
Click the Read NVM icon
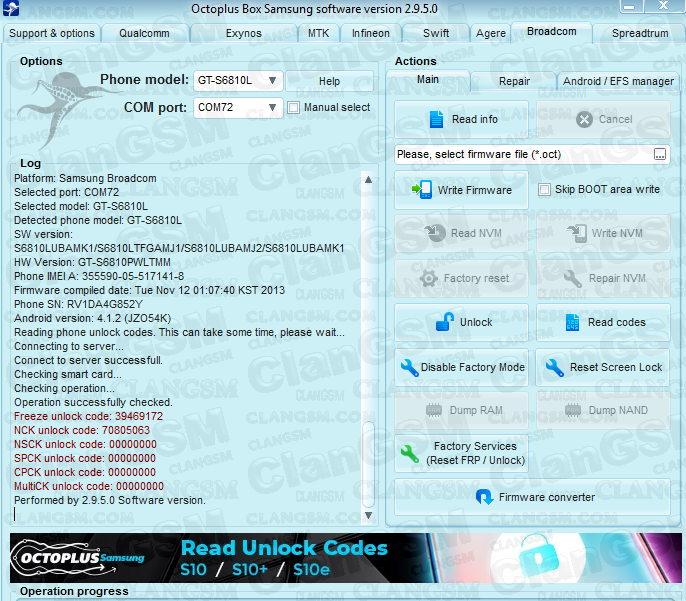click(434, 233)
